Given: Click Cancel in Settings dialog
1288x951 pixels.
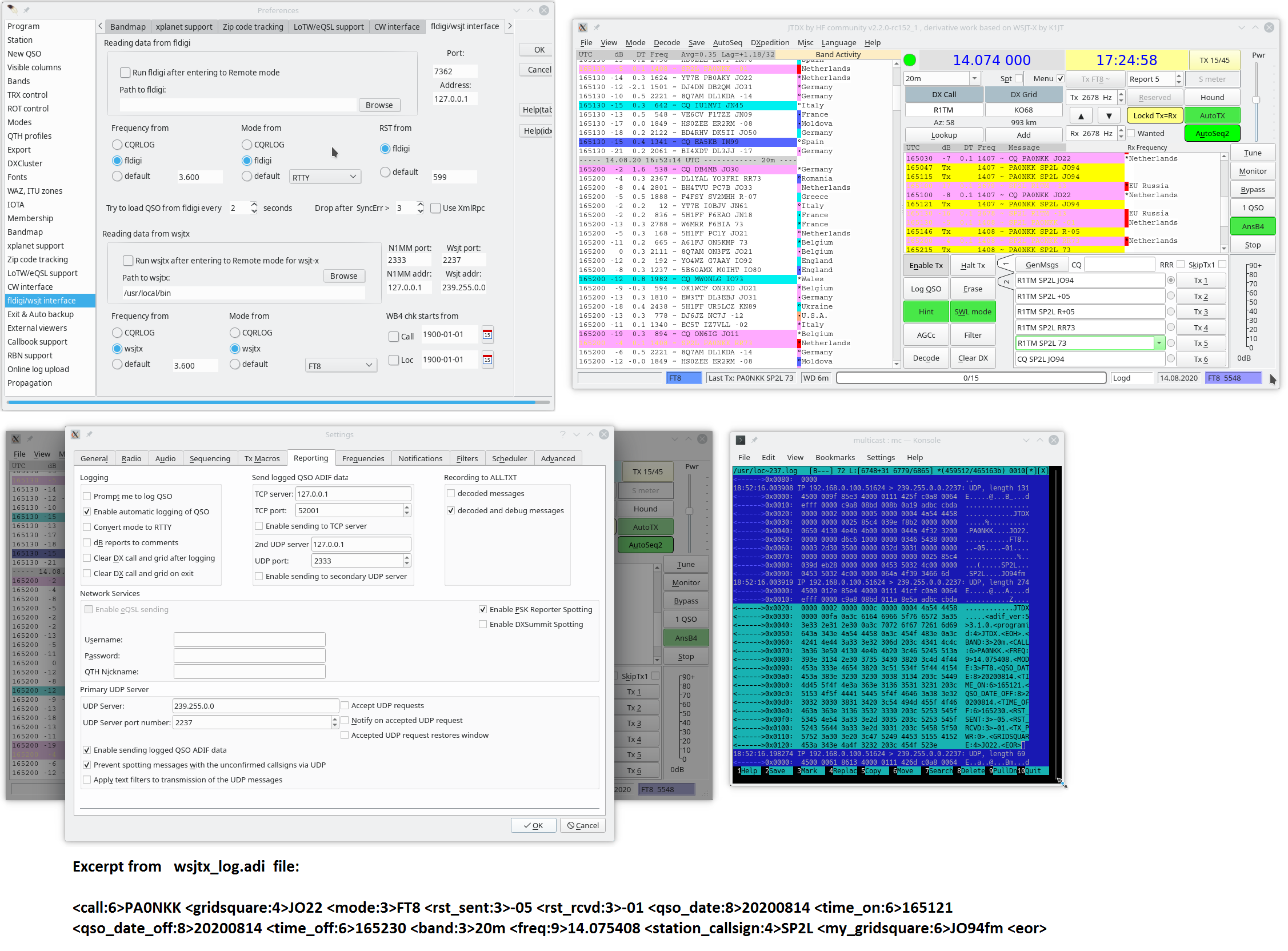Looking at the screenshot, I should (583, 826).
